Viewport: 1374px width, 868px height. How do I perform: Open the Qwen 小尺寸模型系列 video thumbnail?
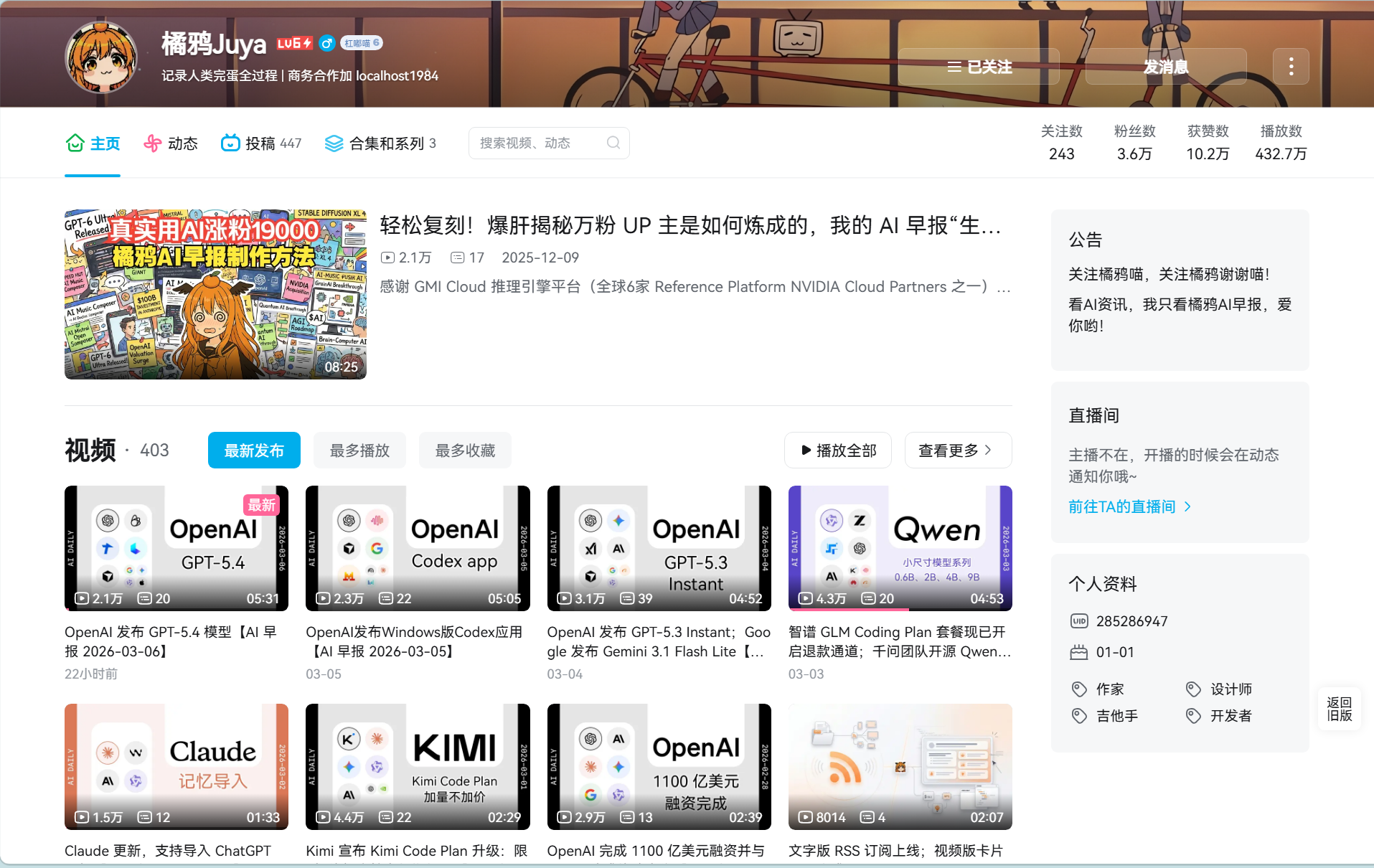[900, 549]
